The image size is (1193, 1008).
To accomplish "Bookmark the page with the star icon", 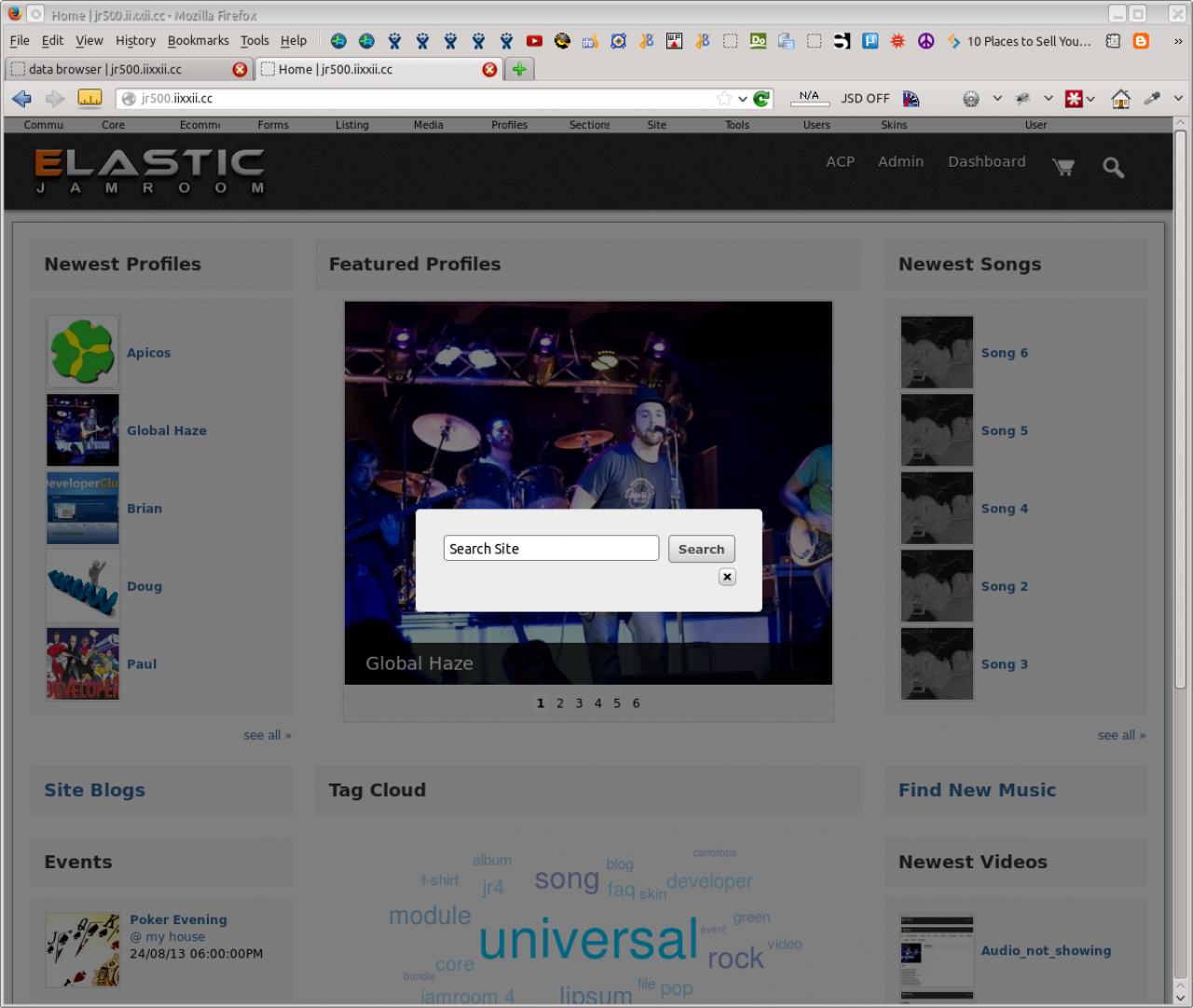I will pos(724,99).
